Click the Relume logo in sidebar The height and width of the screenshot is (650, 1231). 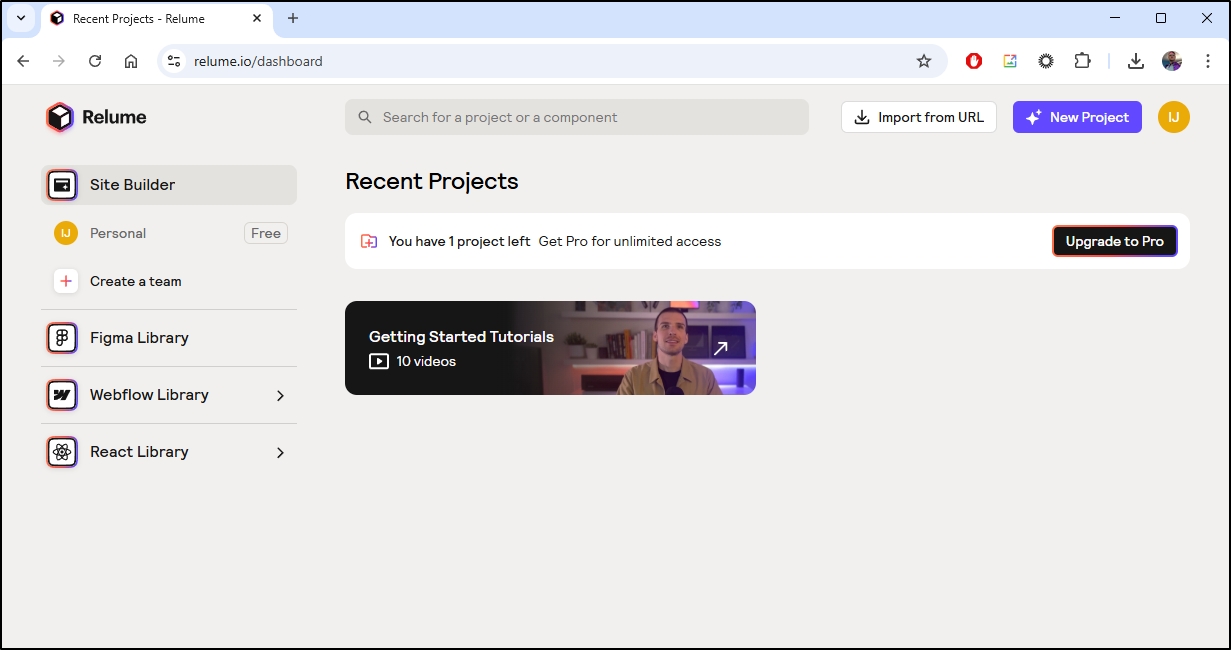tap(96, 117)
